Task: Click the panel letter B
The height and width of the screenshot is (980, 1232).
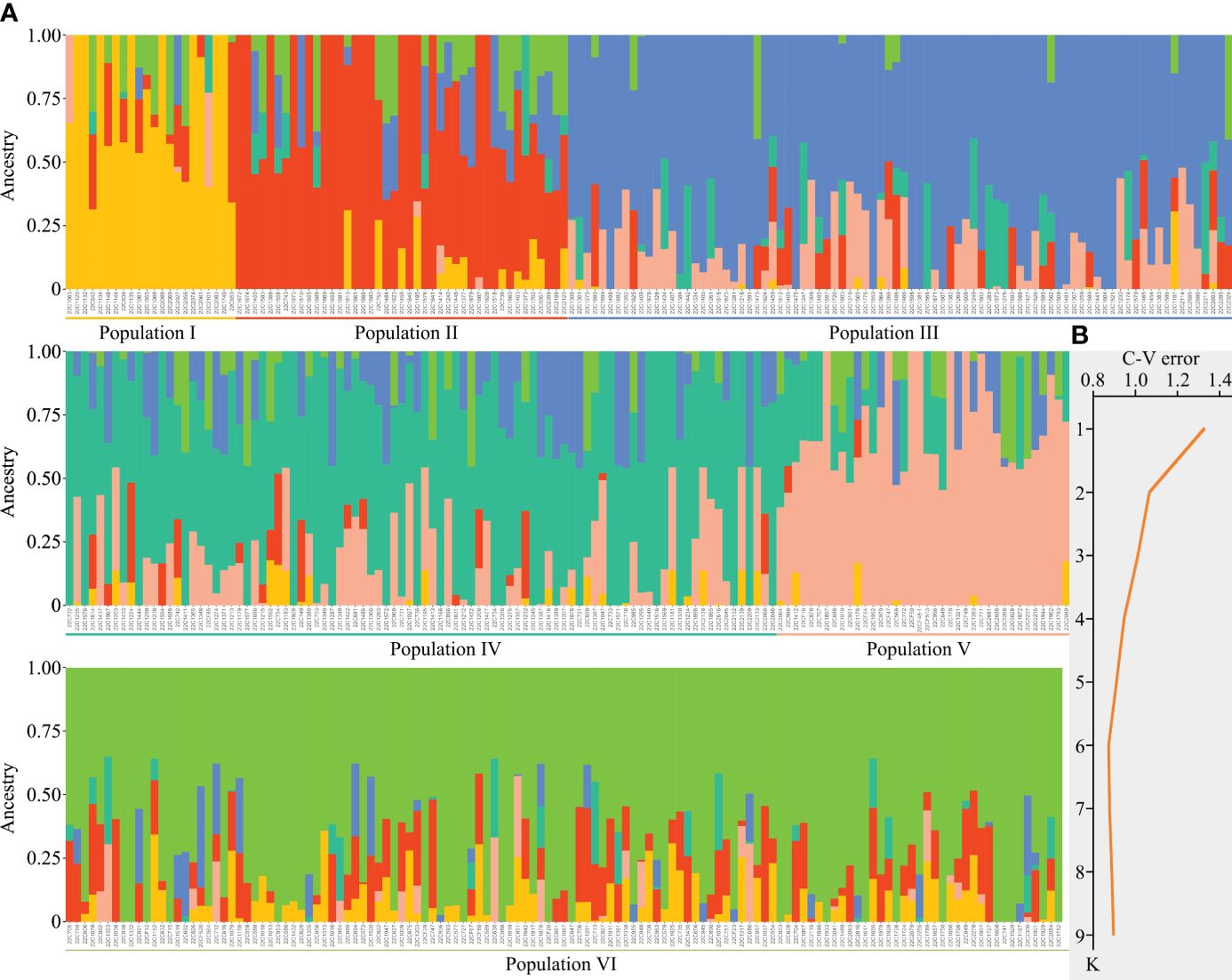Action: [x=1080, y=334]
